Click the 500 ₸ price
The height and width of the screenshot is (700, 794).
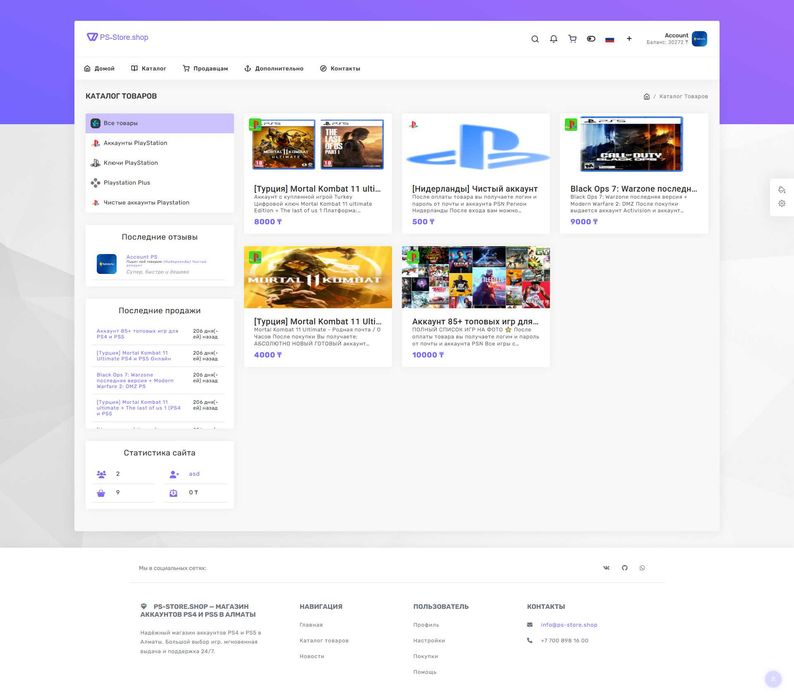pos(423,221)
